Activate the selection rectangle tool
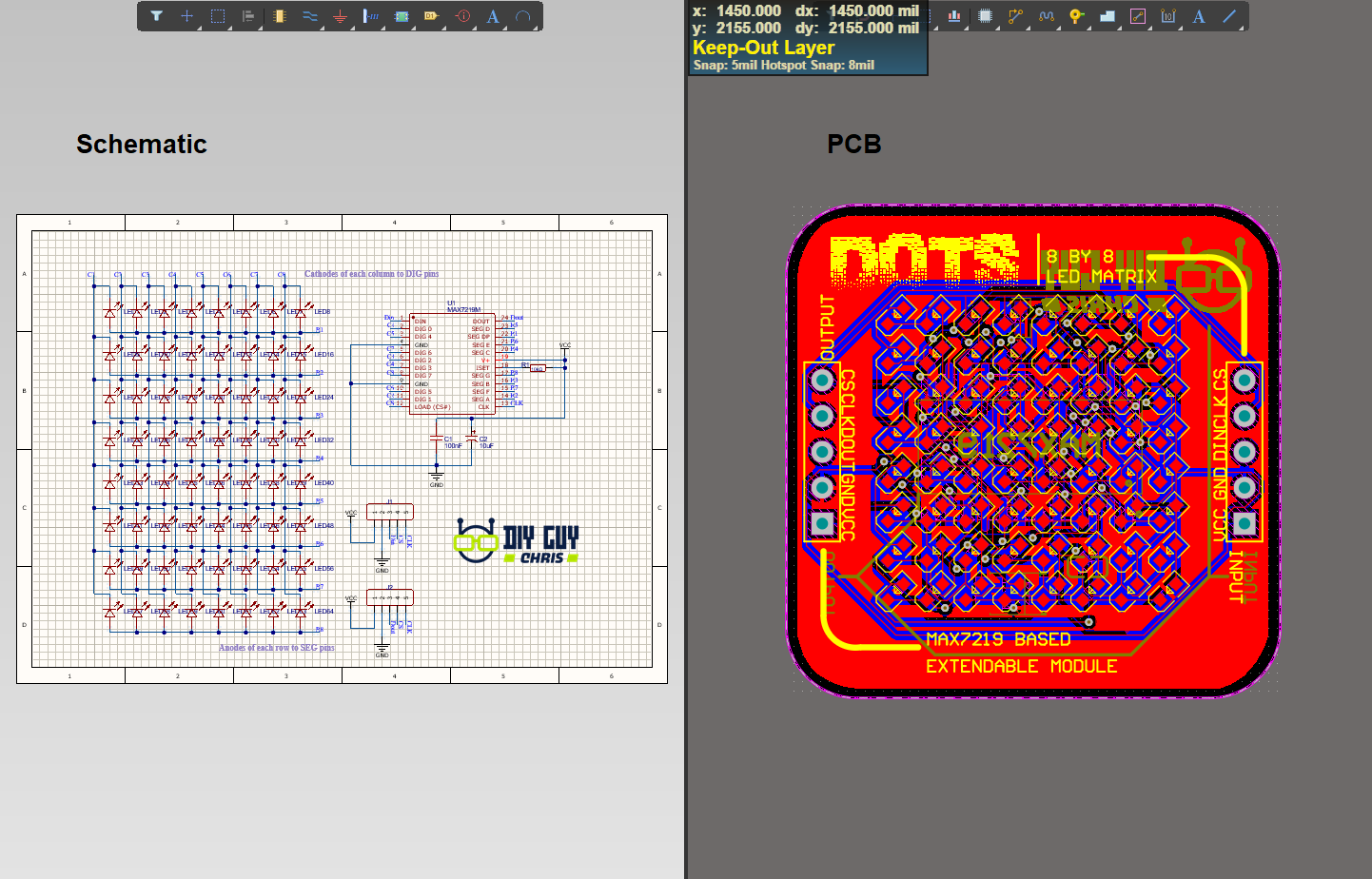This screenshot has width=1372, height=879. point(217,16)
